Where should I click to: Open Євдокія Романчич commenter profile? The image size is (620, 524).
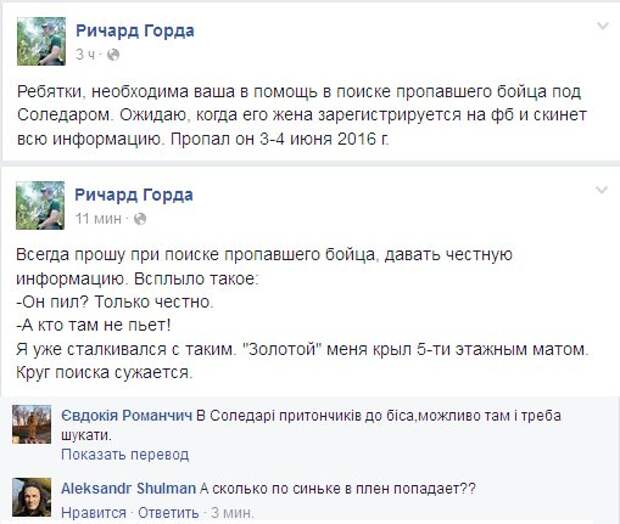[127, 415]
